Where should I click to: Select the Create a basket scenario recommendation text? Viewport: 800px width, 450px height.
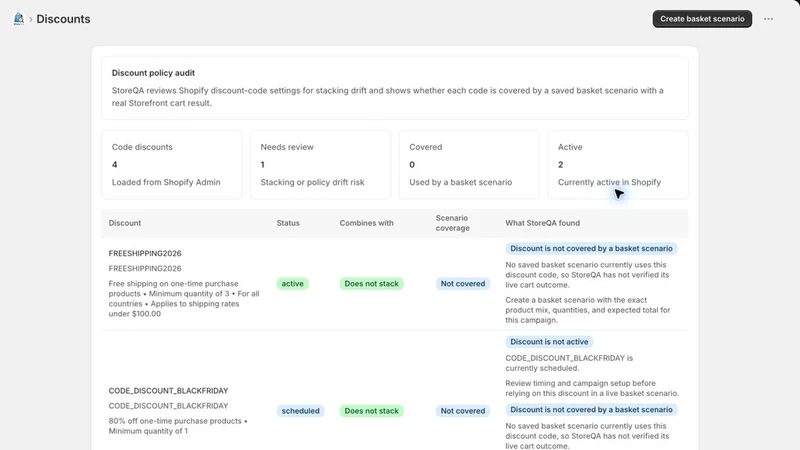click(x=588, y=310)
